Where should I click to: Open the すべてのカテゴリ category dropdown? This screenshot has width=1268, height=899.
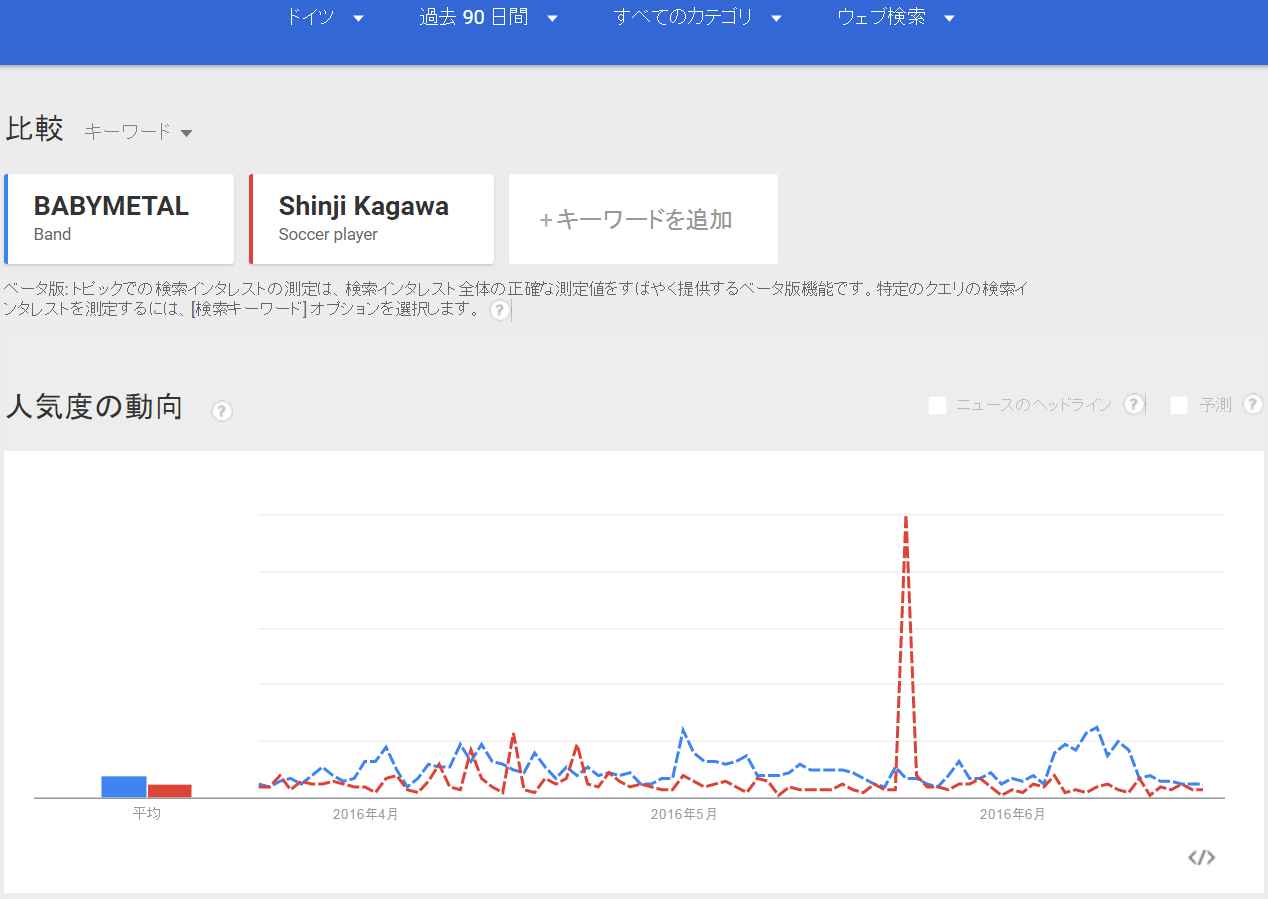tap(697, 17)
